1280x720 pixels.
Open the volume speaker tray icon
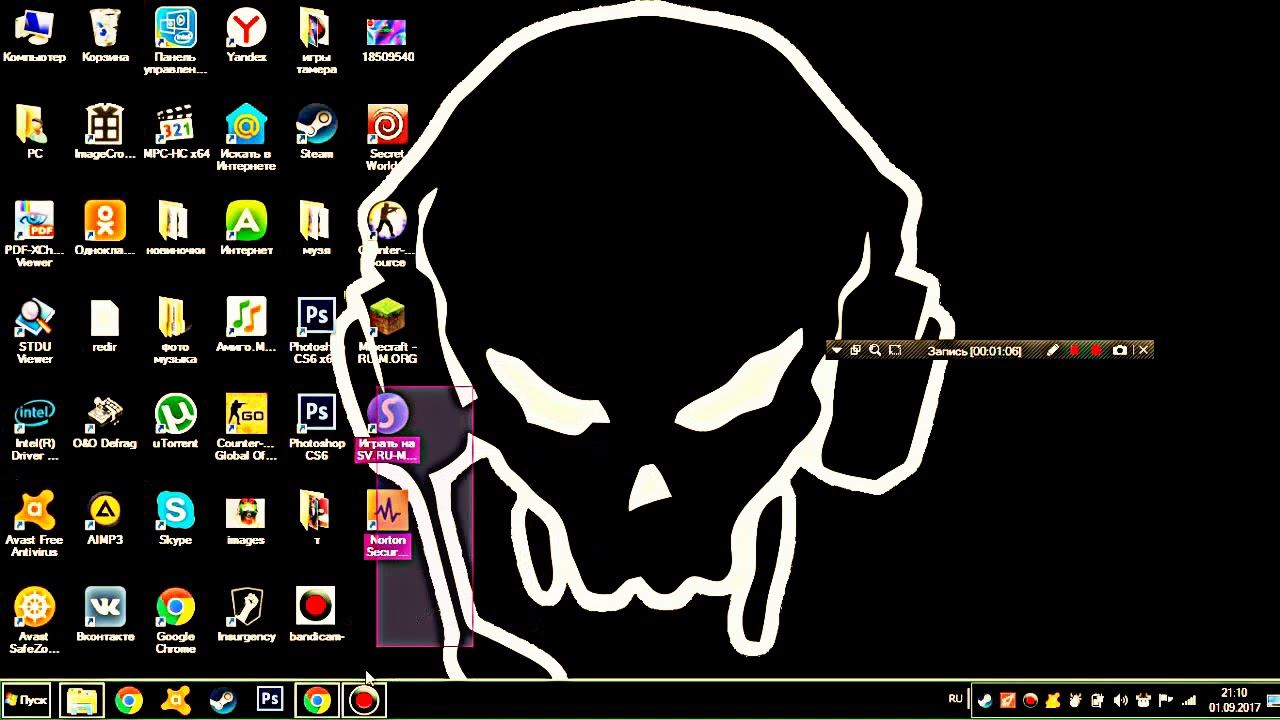point(1120,700)
